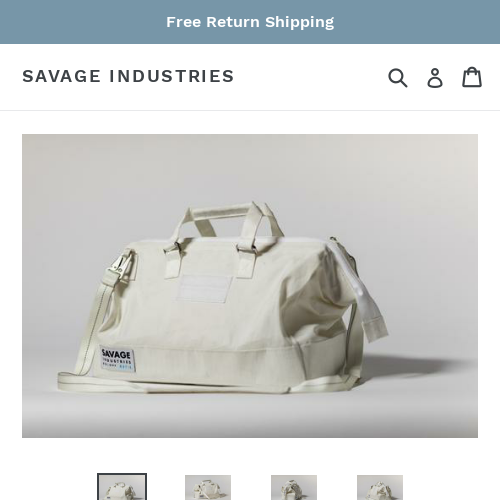This screenshot has height=500, width=500.
Task: Click the Free Return Shipping banner
Action: coord(250,22)
